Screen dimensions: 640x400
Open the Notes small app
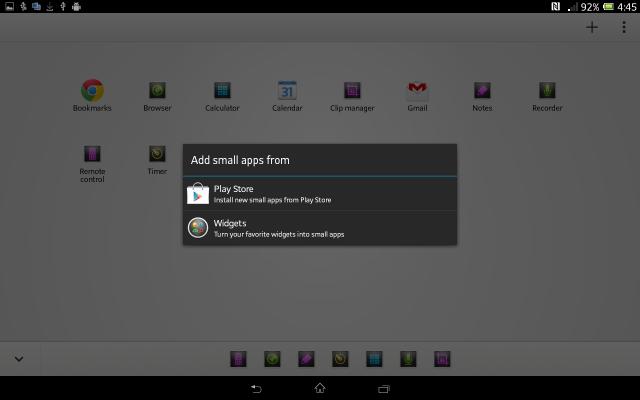(x=482, y=96)
